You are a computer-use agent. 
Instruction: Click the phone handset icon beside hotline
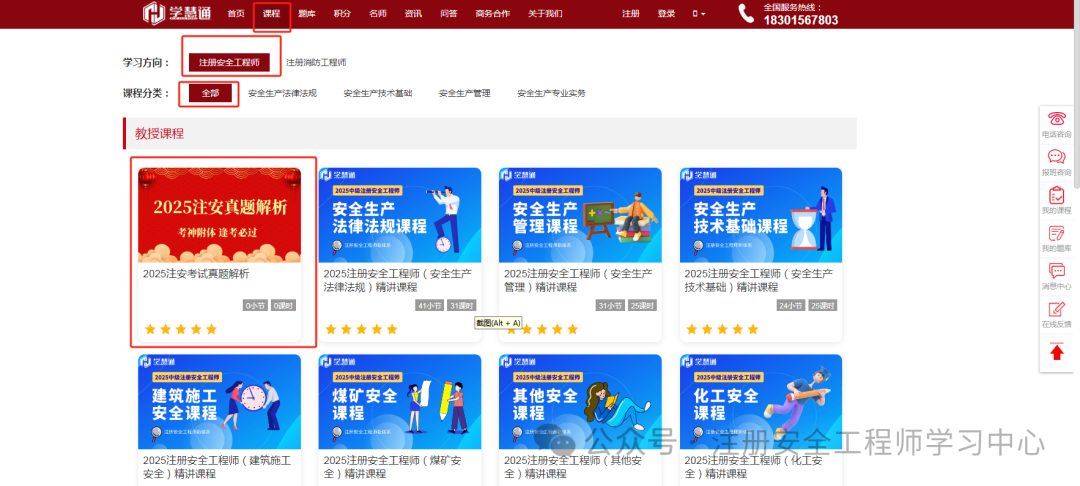click(746, 14)
